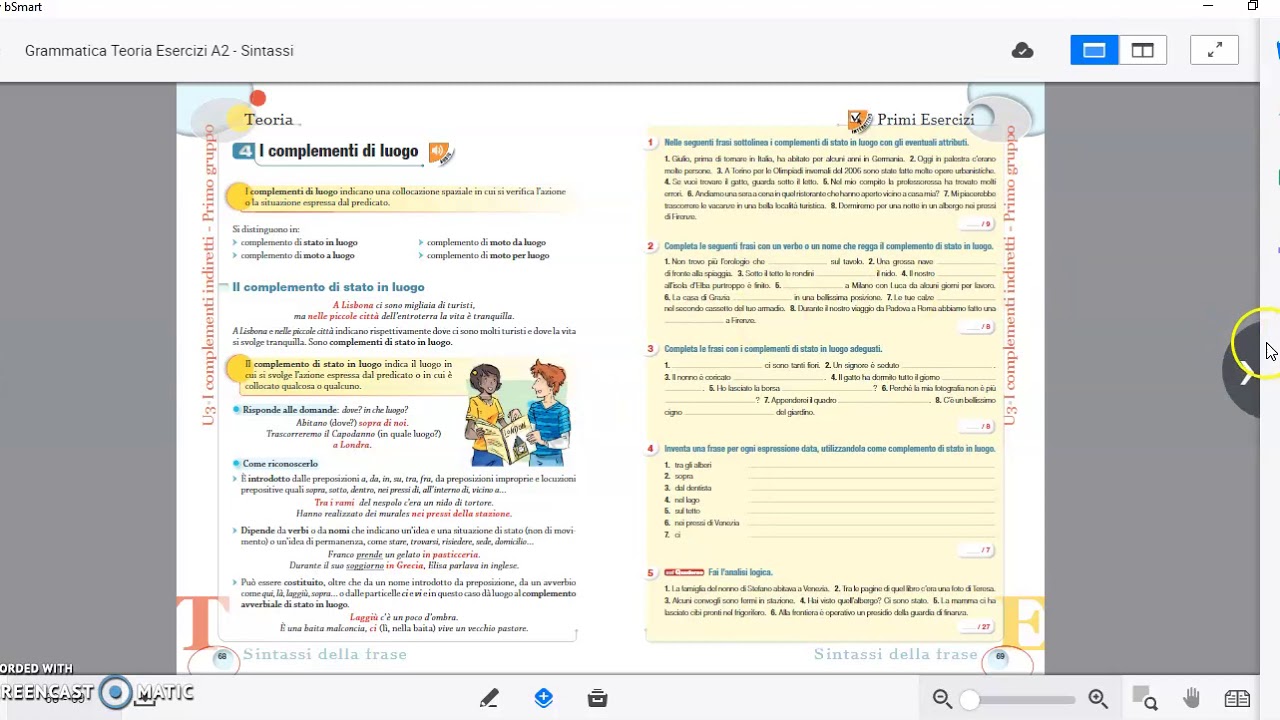This screenshot has height=720, width=1280.
Task: Click 'Fai l'analisi logica' exercise title
Action: [x=740, y=573]
